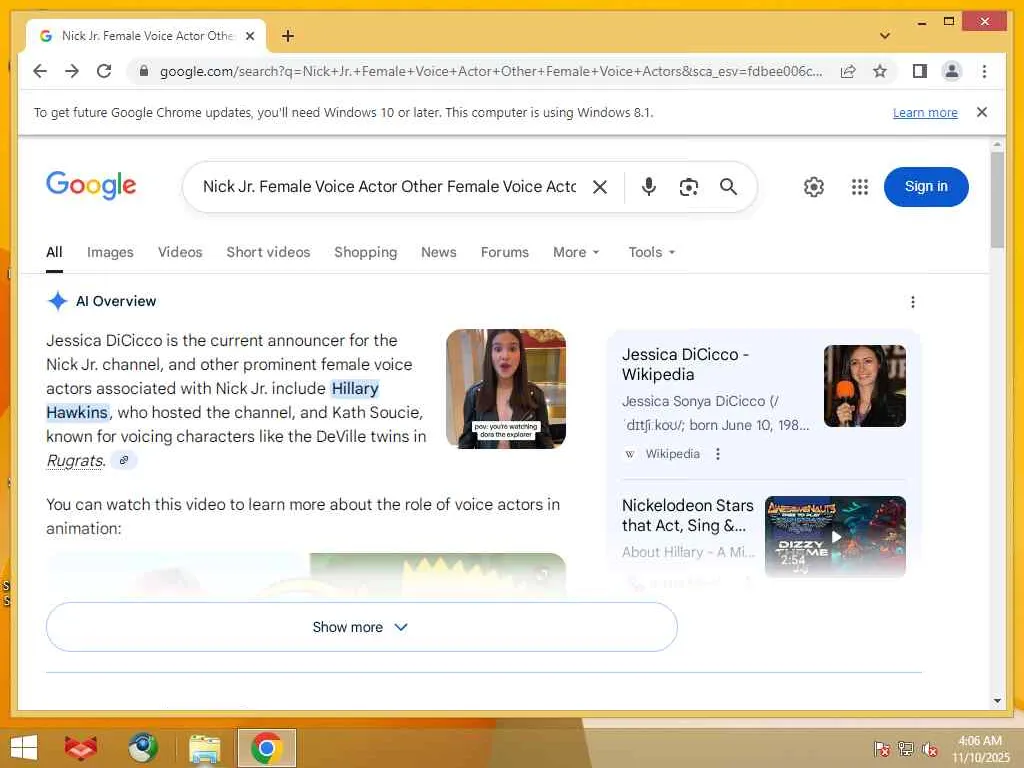
Task: Open the Action Center flag tray icon
Action: point(882,749)
